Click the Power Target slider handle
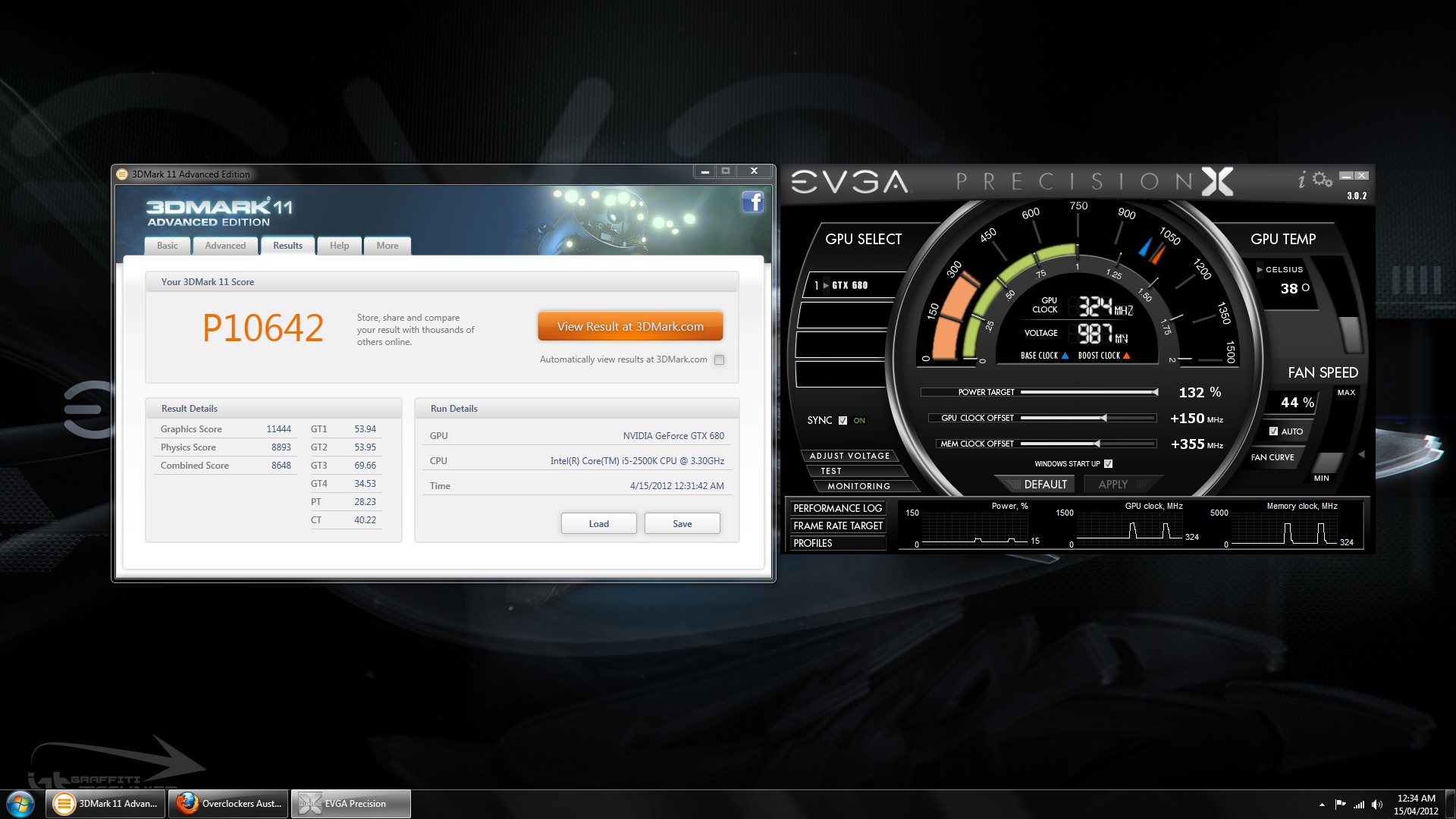The height and width of the screenshot is (819, 1456). (1155, 392)
